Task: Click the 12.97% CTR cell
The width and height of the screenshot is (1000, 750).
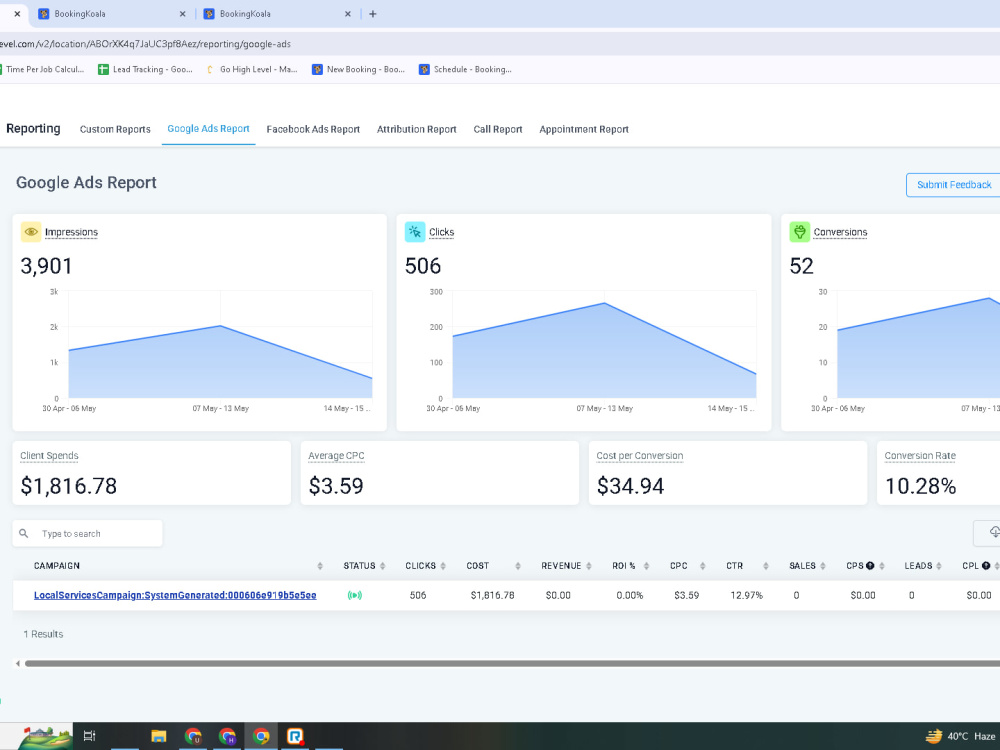Action: click(x=746, y=595)
